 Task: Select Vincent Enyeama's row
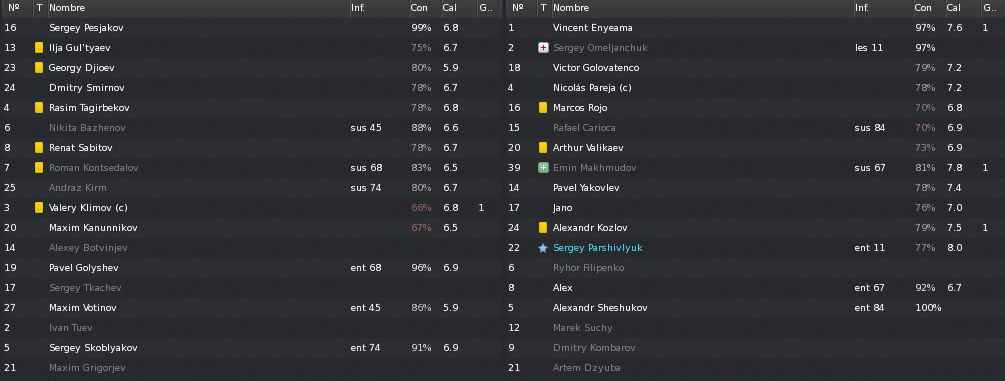coord(754,28)
